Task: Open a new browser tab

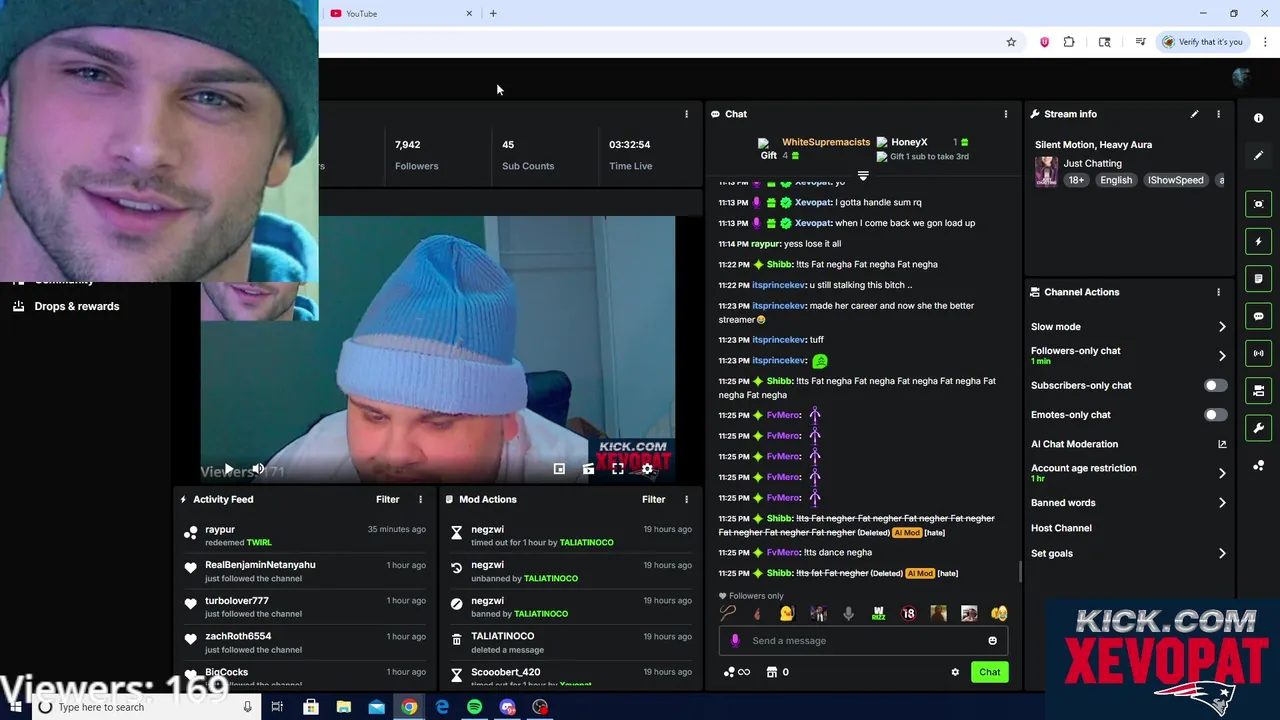Action: (493, 14)
